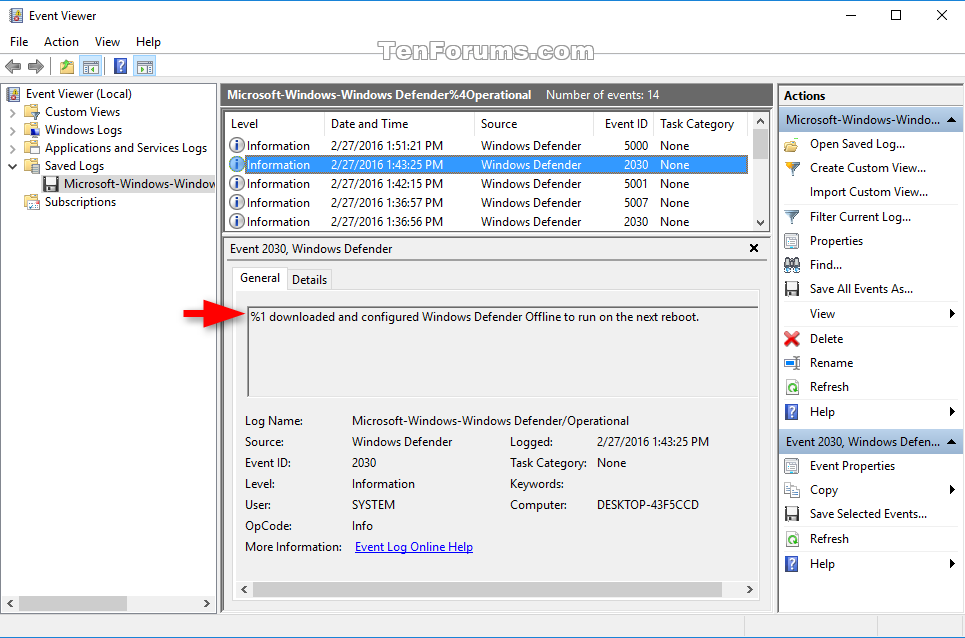Image resolution: width=965 pixels, height=638 pixels.
Task: Select the 1:36:56 PM event 2030 row
Action: coord(486,222)
